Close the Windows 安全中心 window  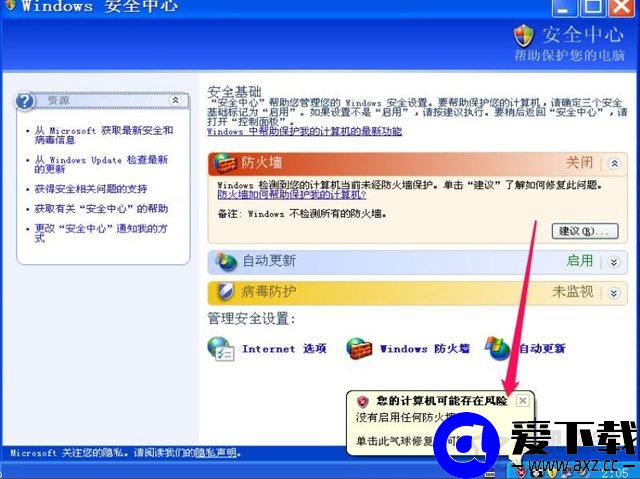coord(621,7)
